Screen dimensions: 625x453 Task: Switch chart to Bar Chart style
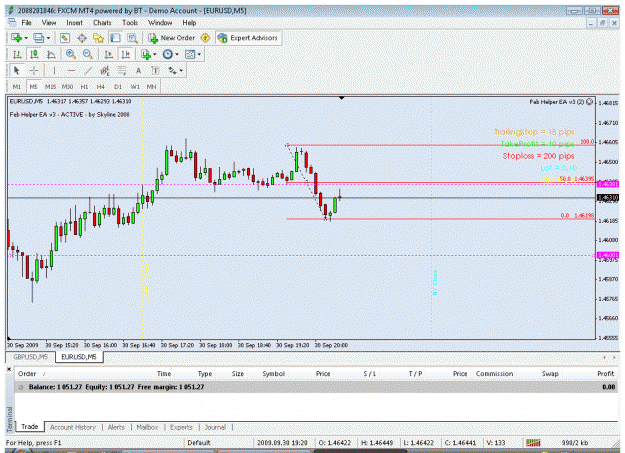[17, 54]
